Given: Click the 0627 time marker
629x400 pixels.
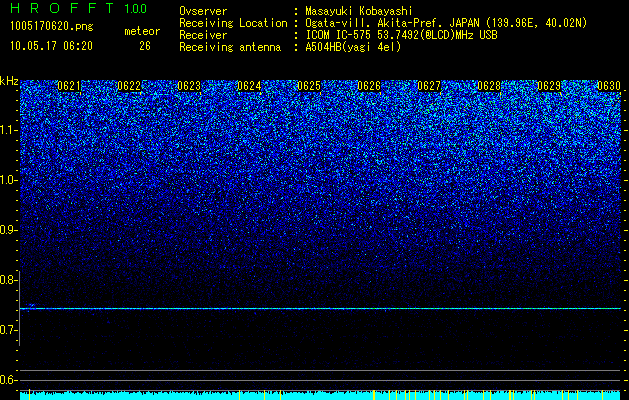Looking at the screenshot, I should click(429, 86).
